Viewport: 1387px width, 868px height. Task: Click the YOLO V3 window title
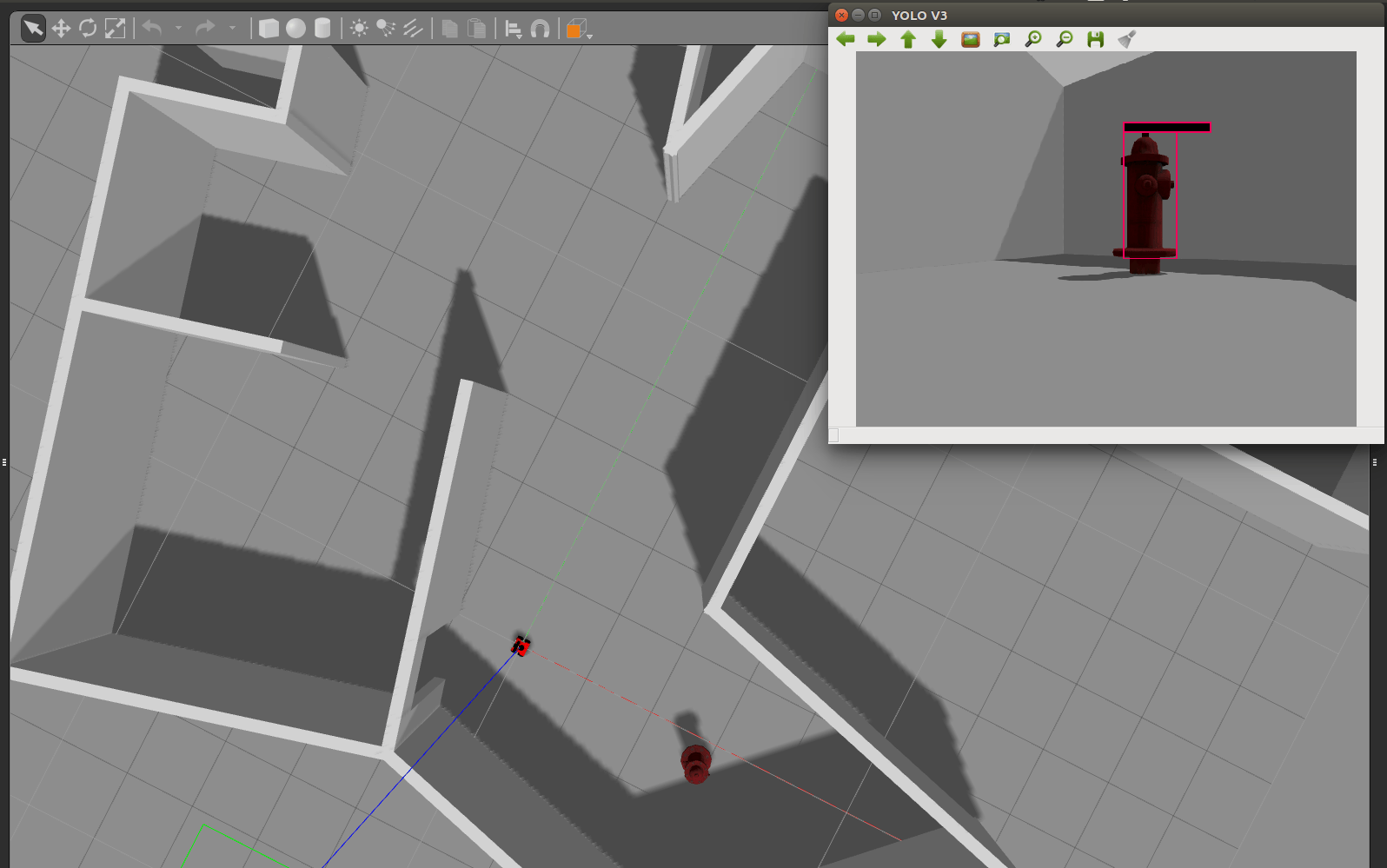pyautogui.click(x=919, y=16)
